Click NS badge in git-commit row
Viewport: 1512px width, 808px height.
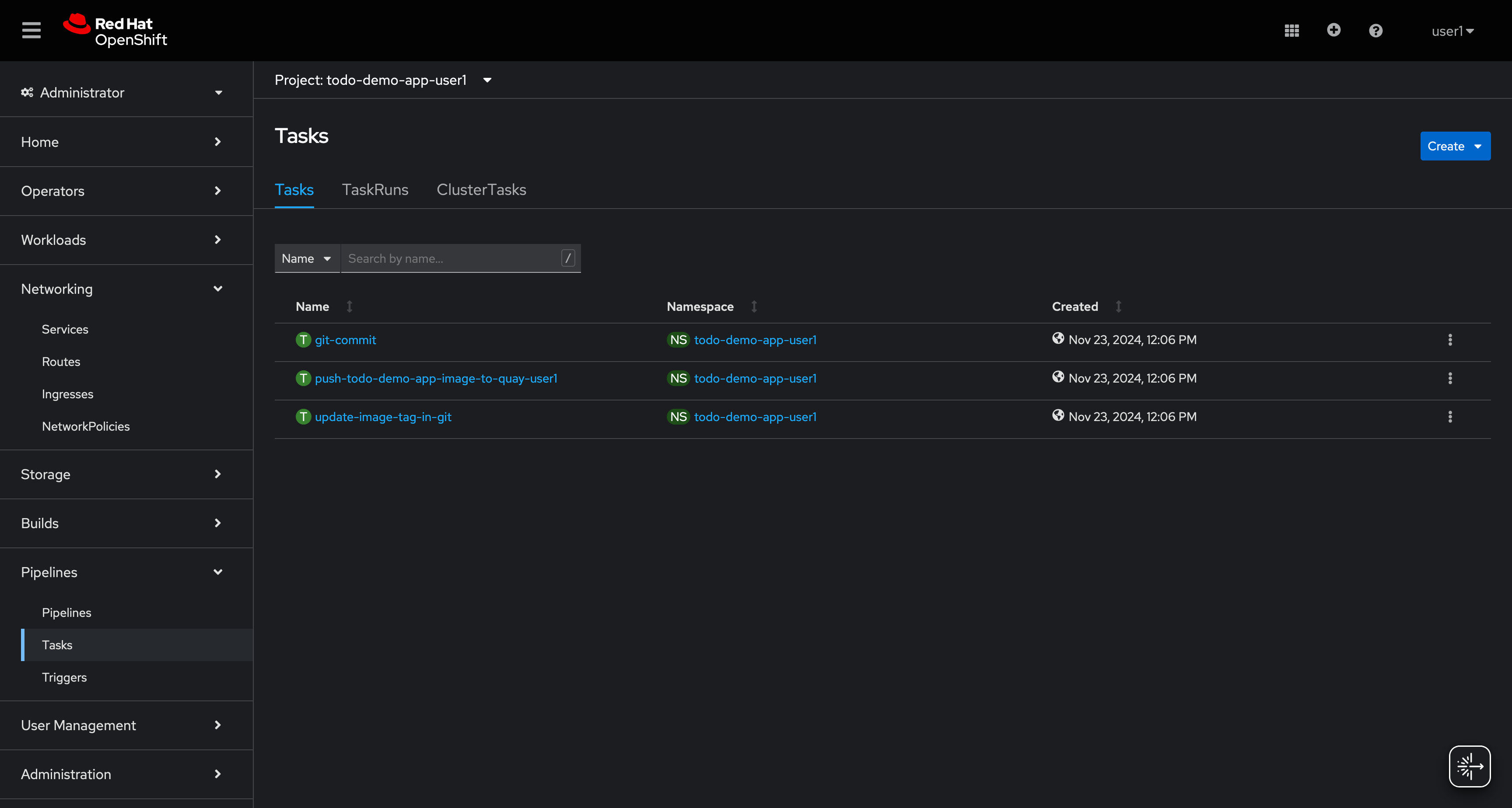tap(678, 340)
